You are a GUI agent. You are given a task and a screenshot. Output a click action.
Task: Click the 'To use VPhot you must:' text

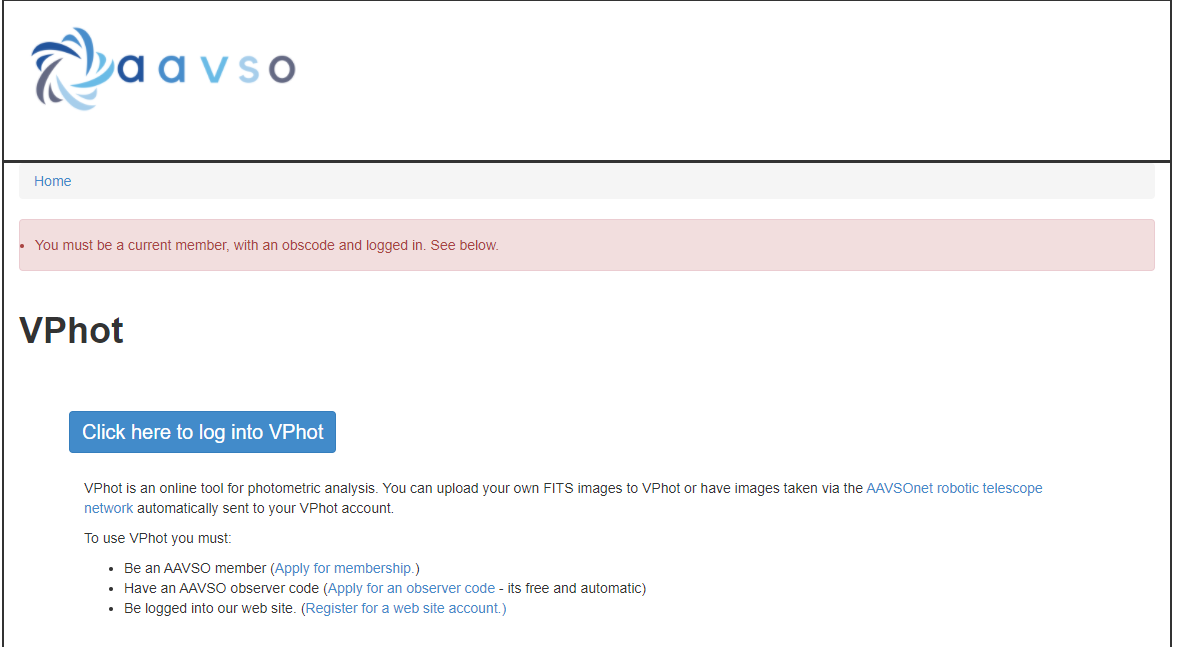158,538
